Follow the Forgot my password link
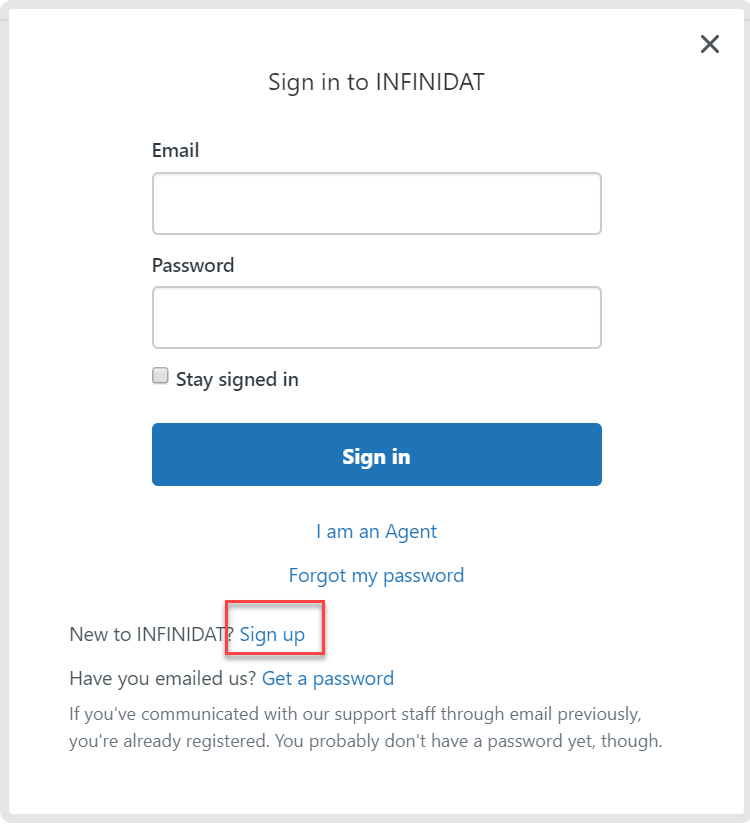The height and width of the screenshot is (824, 750). click(376, 575)
